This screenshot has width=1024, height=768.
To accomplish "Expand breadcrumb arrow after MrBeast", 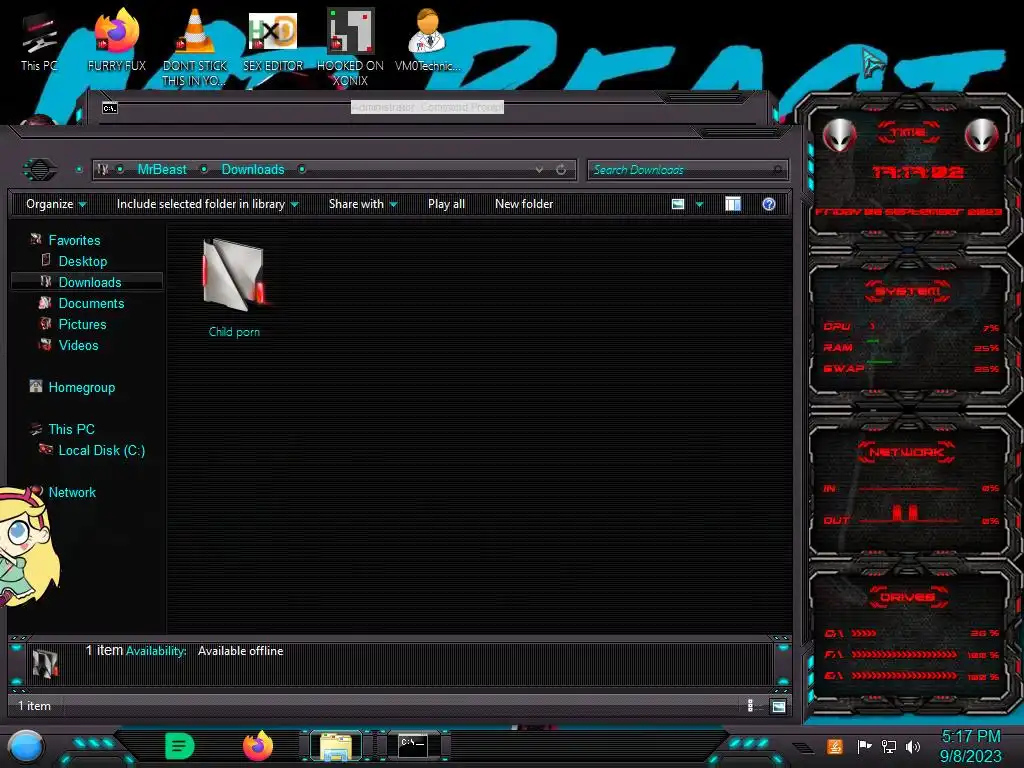I will [204, 170].
